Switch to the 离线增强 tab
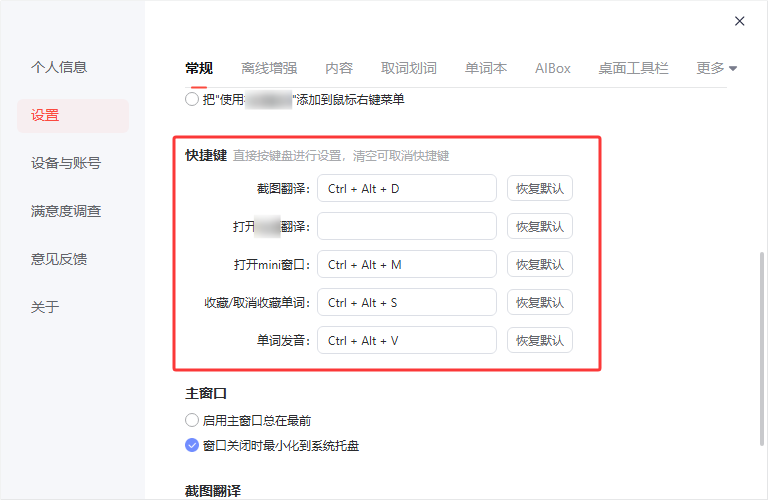This screenshot has width=768, height=500. point(269,68)
